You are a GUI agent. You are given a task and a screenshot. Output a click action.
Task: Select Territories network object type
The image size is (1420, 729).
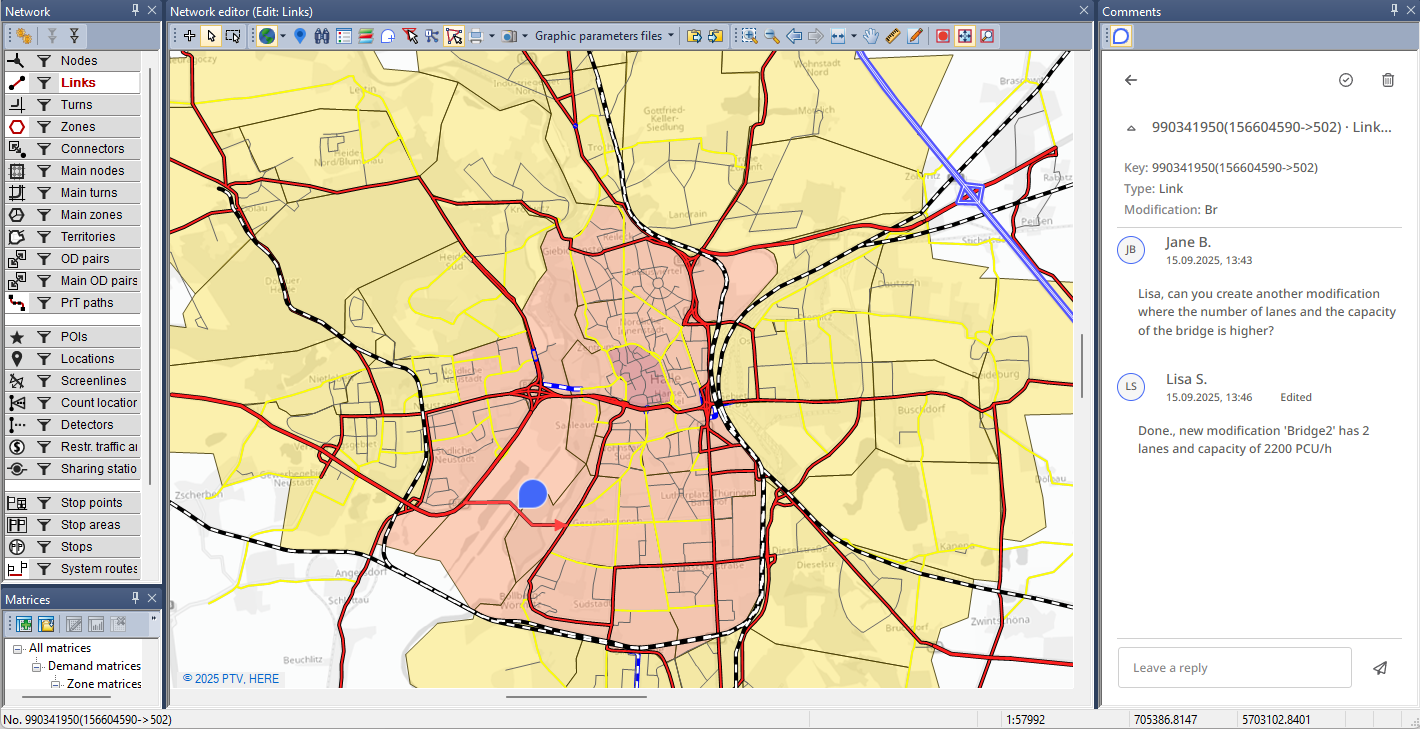(x=88, y=237)
